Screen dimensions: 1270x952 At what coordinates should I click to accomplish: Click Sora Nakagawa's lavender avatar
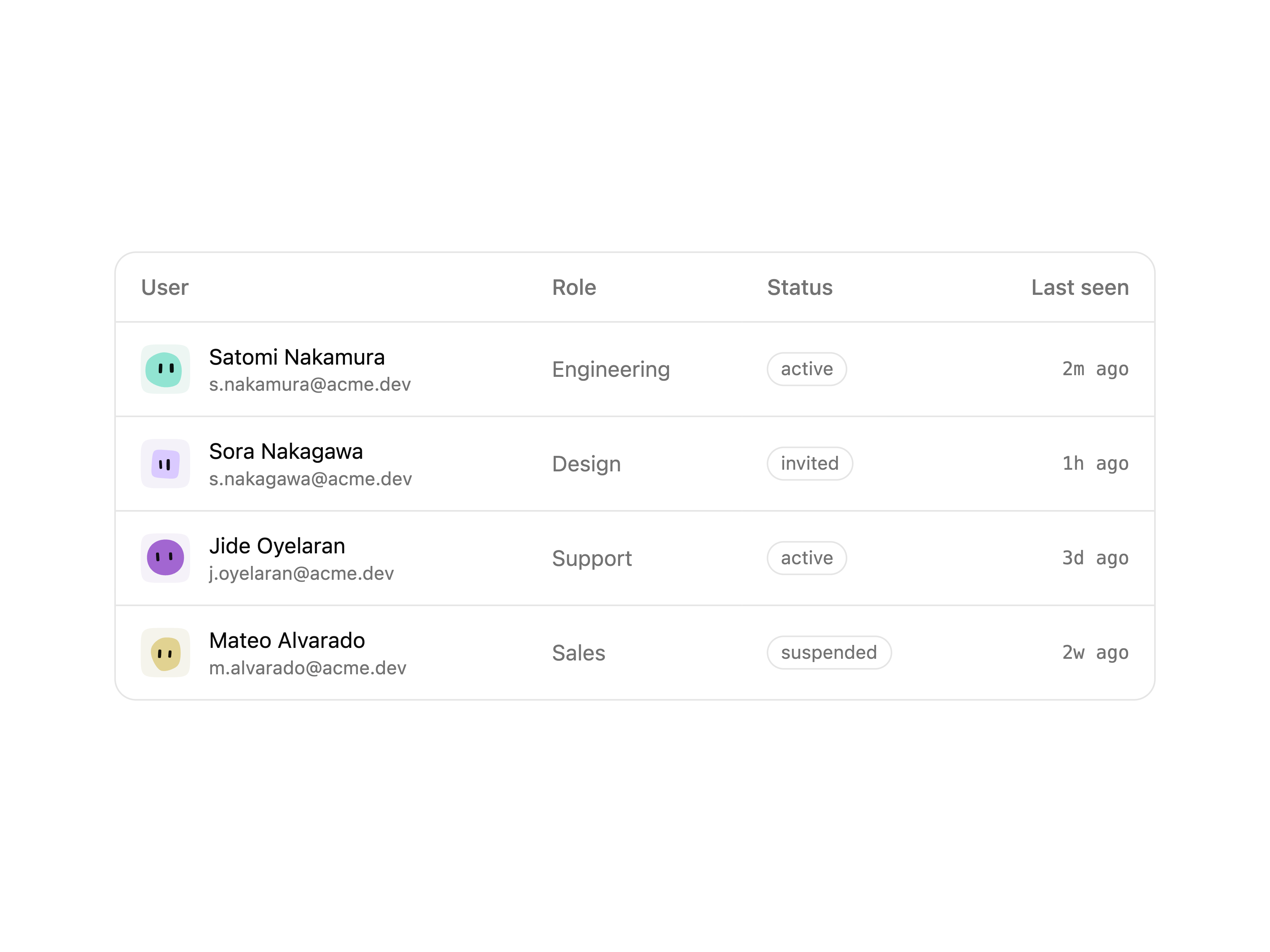165,464
